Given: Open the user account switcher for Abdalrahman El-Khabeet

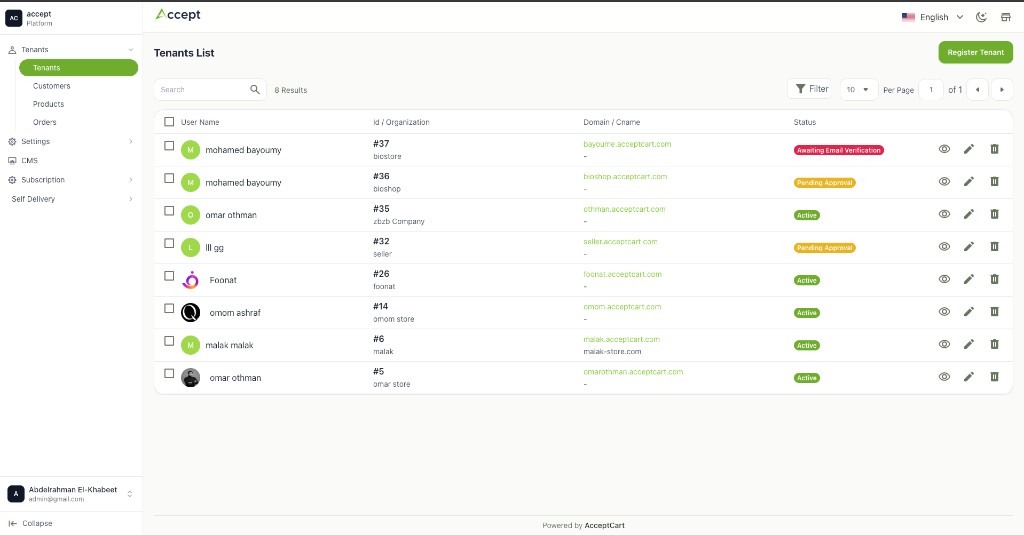Looking at the screenshot, I should [x=71, y=494].
